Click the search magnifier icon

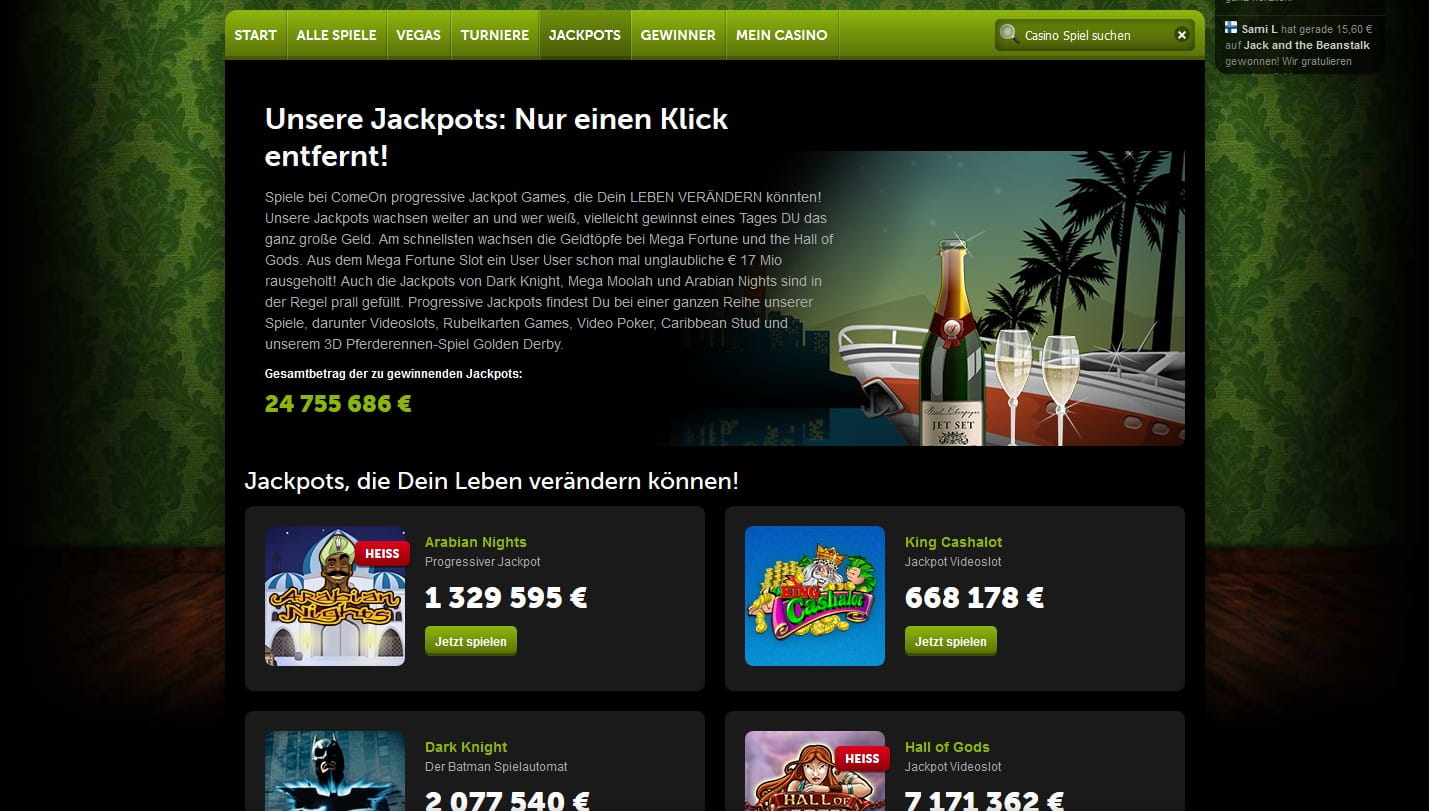pyautogui.click(x=1009, y=34)
